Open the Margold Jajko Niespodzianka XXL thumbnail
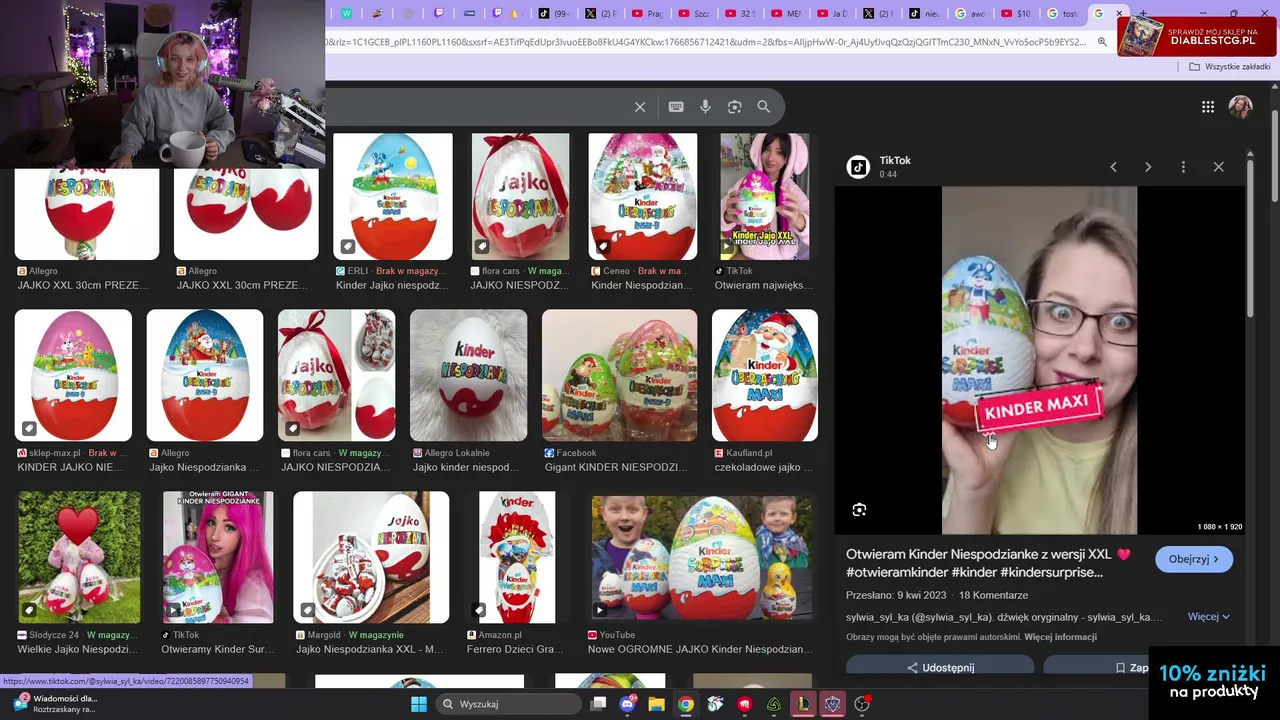The height and width of the screenshot is (720, 1280). [371, 557]
